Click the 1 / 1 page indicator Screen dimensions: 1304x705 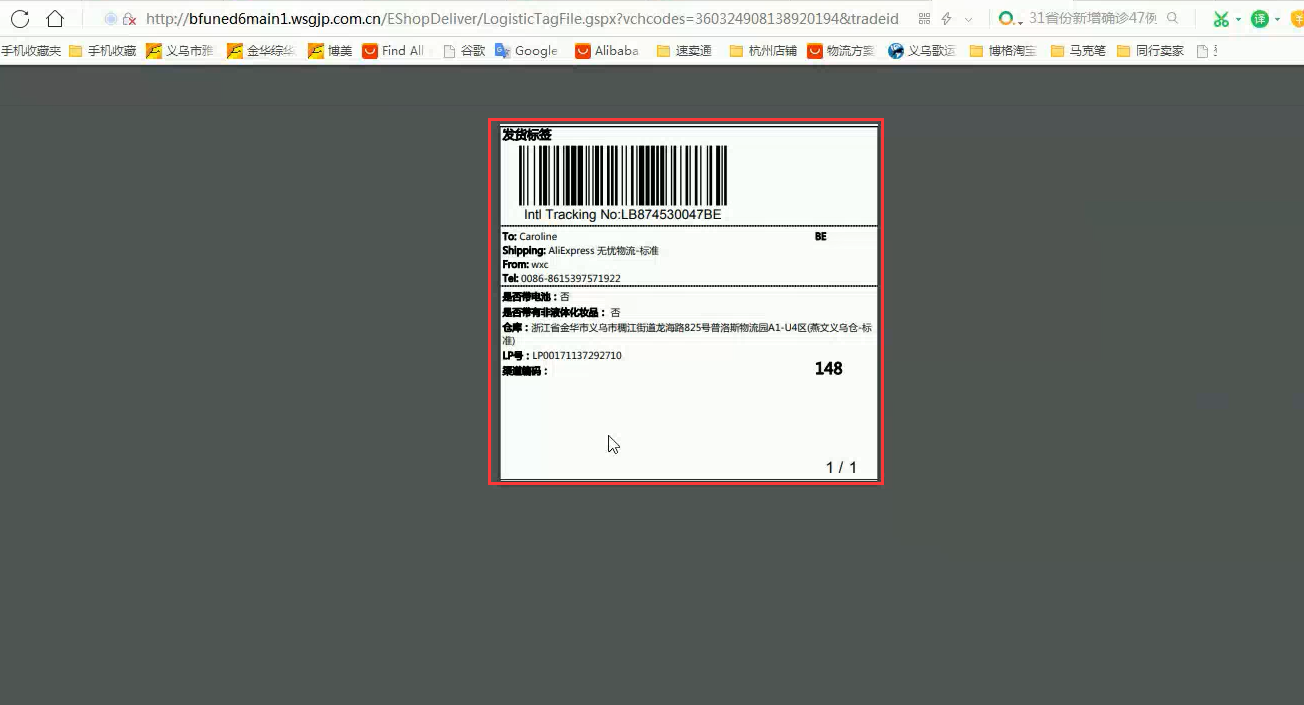[841, 468]
